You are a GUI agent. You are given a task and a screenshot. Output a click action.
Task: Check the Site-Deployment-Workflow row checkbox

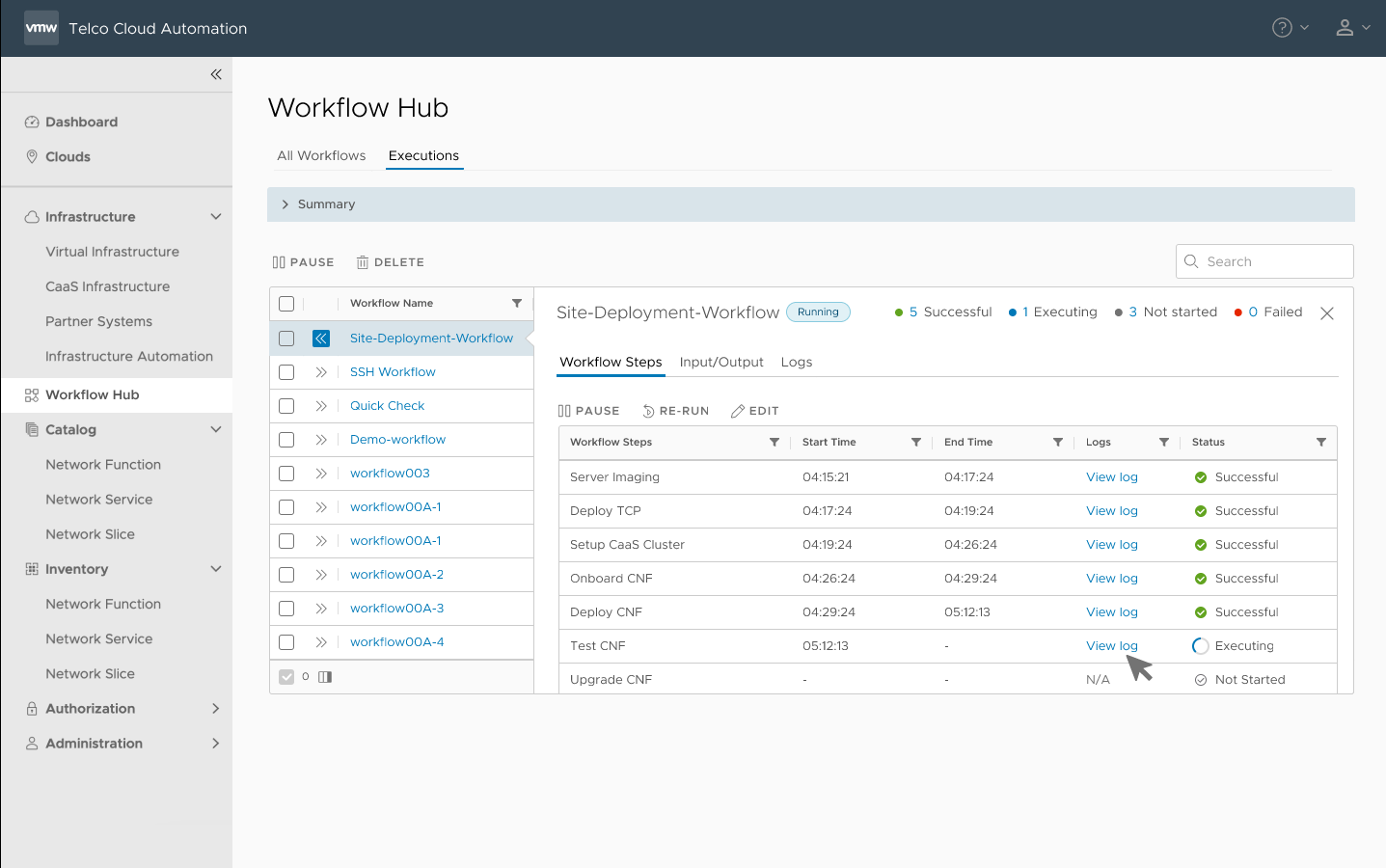[x=286, y=339]
